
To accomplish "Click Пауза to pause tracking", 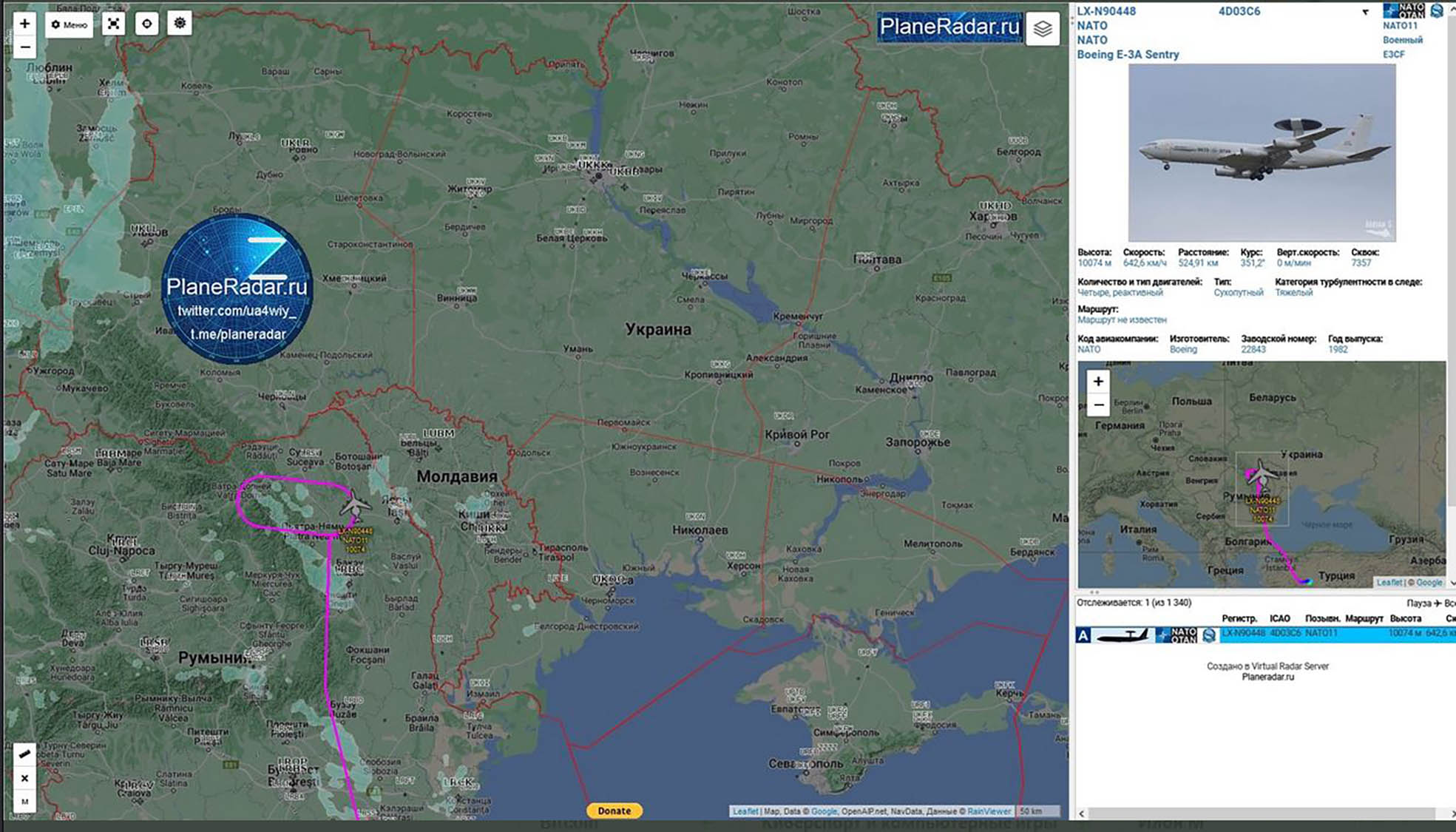I will pos(1419,603).
